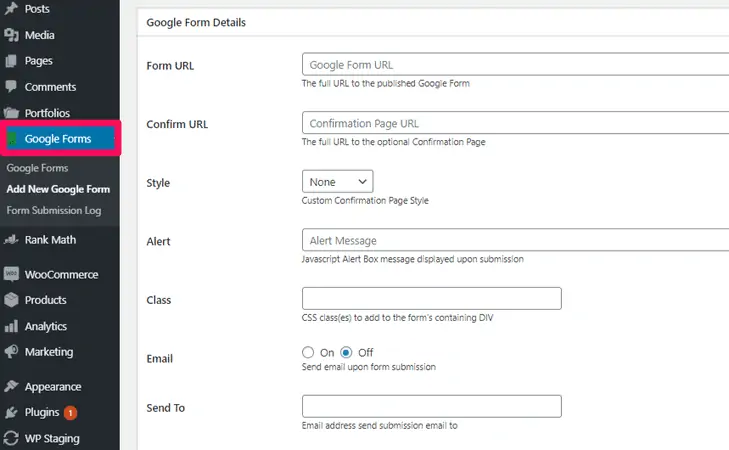Click the WooCommerce logo icon
Screen dimensions: 729x450
tap(11, 274)
